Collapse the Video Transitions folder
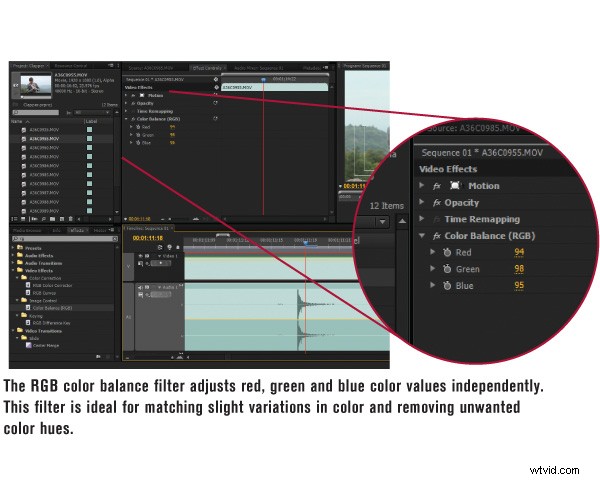Screen dimensions: 600x480 tap(13, 330)
